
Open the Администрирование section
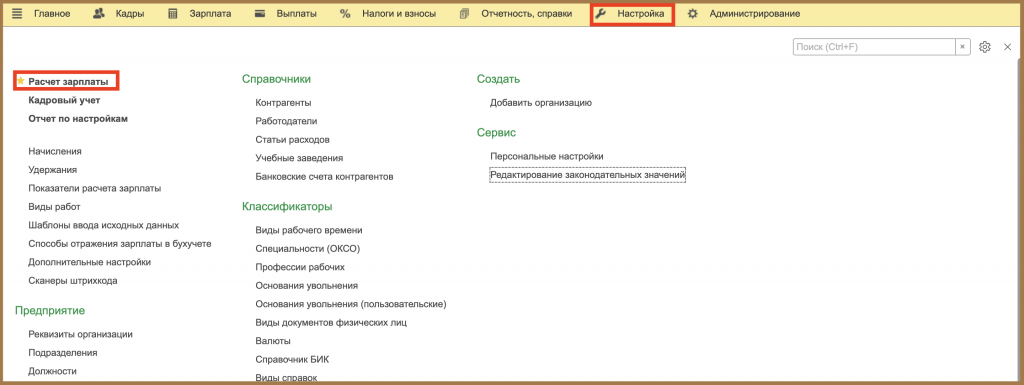click(755, 13)
